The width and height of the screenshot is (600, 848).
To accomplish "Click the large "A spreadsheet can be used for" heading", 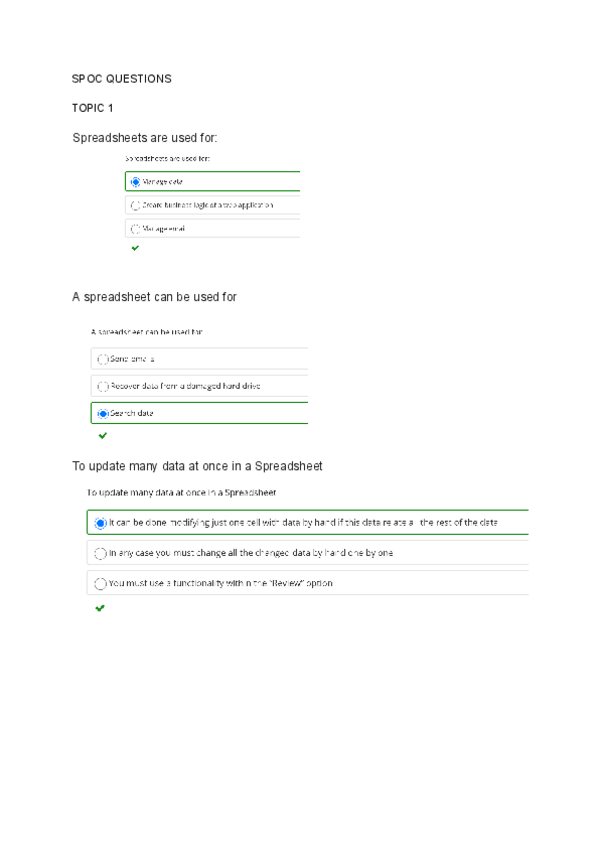I will coord(154,297).
